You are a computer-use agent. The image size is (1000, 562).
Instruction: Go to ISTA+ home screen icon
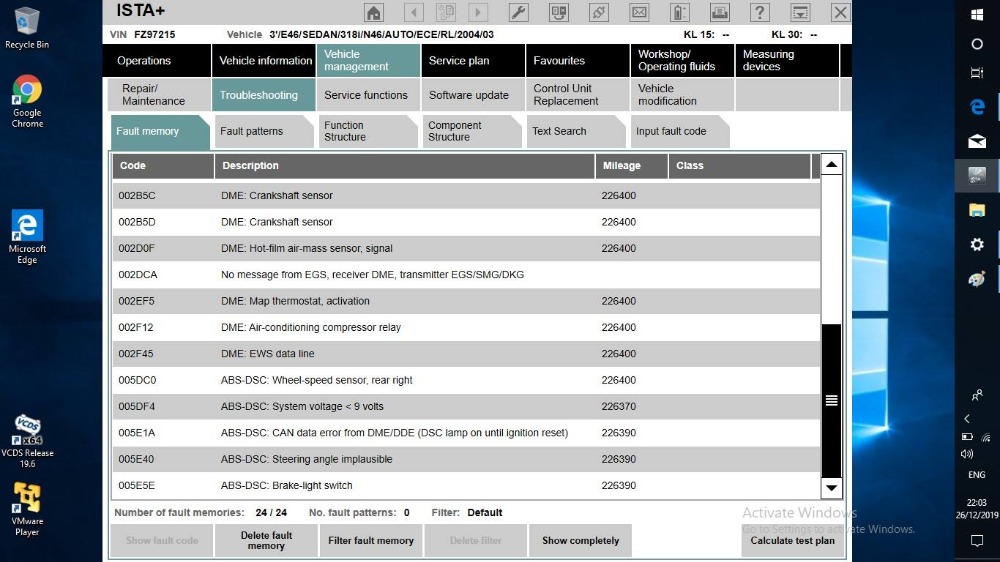374,12
